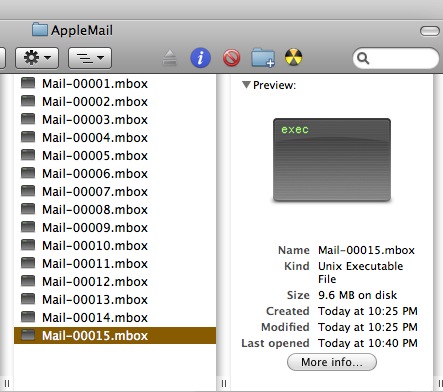Click the file icon beside Mail-00004.mbox
The height and width of the screenshot is (392, 443).
(28, 137)
